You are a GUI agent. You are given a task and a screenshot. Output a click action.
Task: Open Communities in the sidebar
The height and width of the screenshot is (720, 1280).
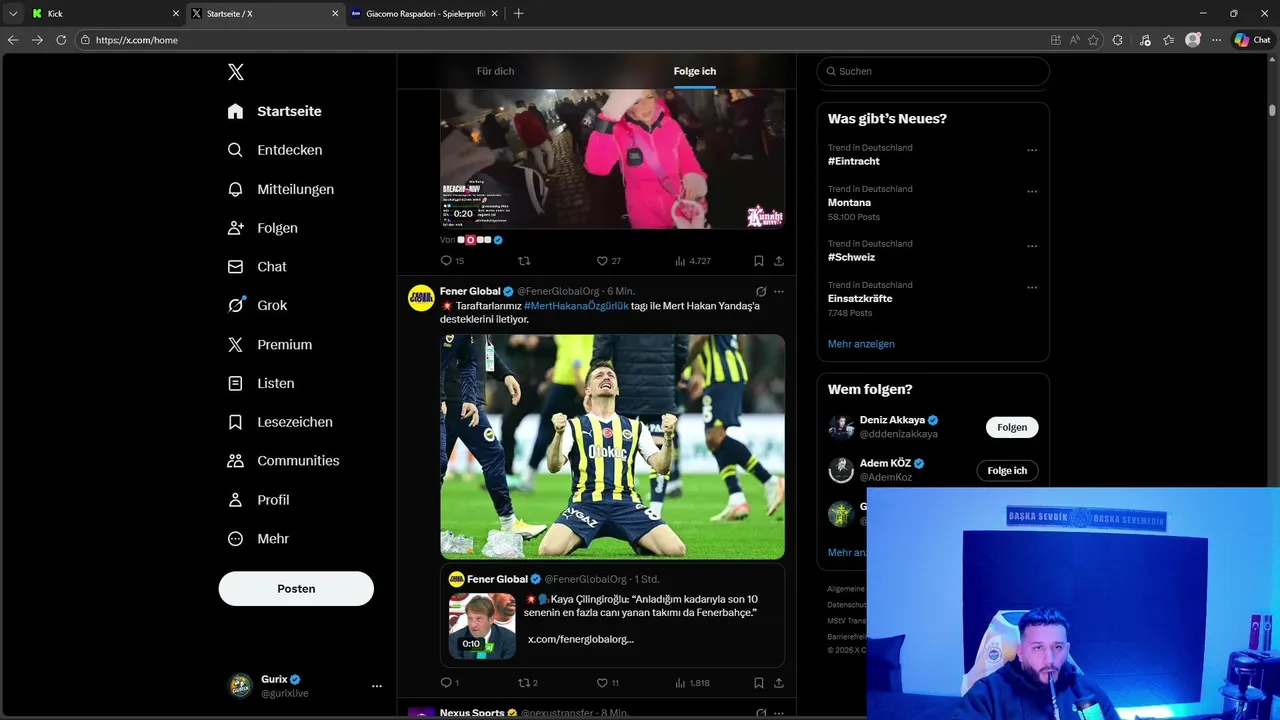pos(284,461)
